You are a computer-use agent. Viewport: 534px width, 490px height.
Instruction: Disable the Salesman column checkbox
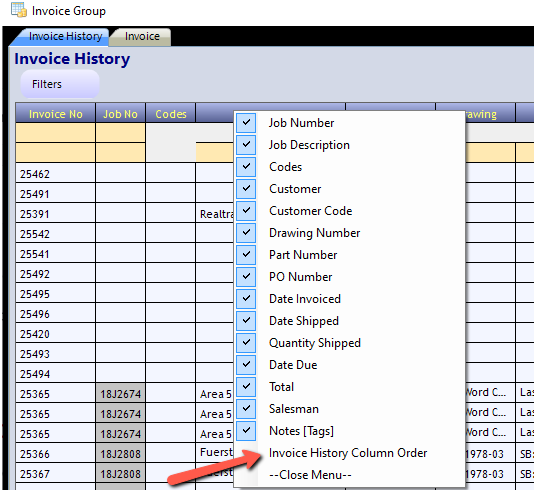[246, 409]
